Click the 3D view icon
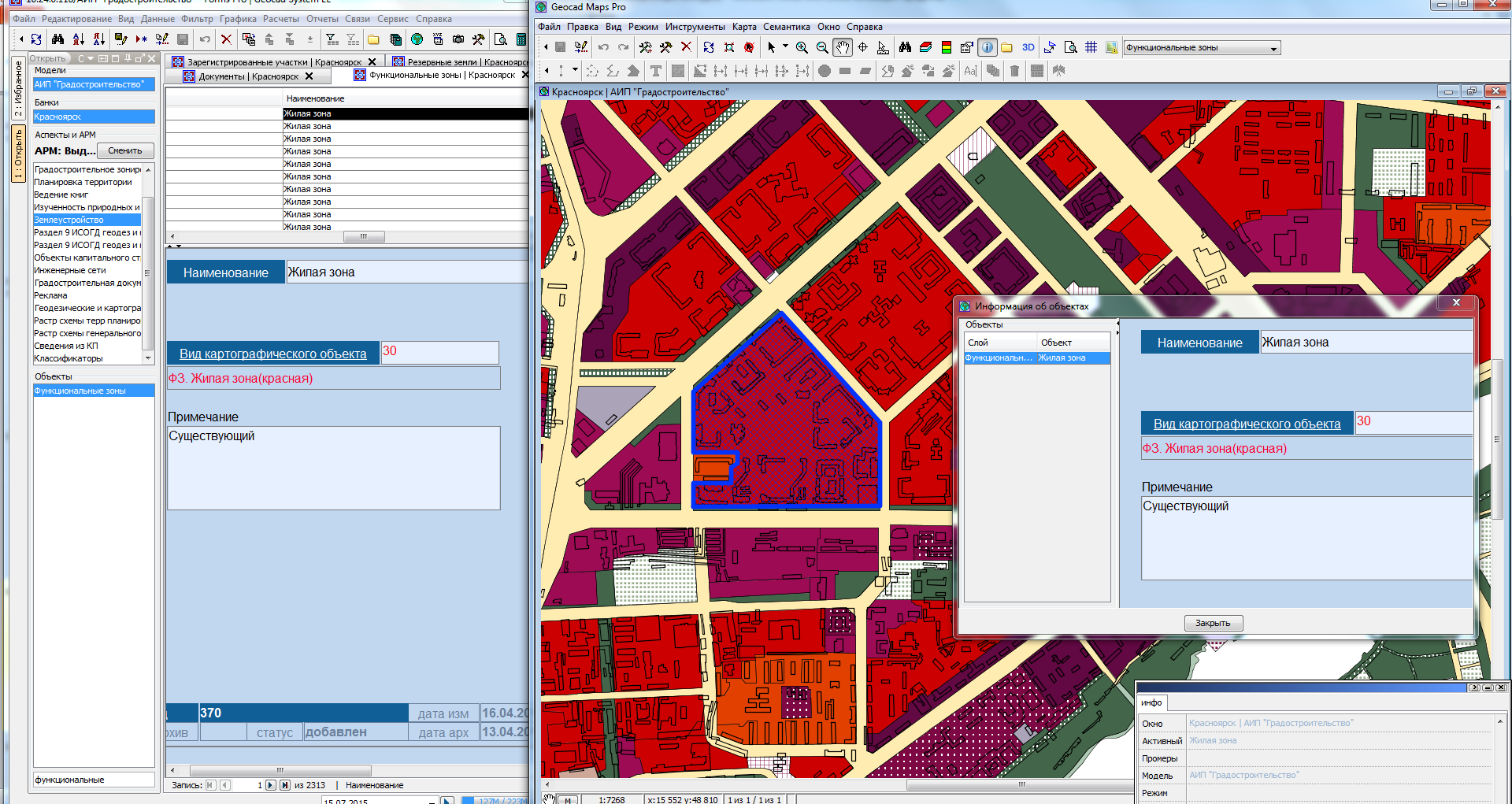 pos(1028,47)
